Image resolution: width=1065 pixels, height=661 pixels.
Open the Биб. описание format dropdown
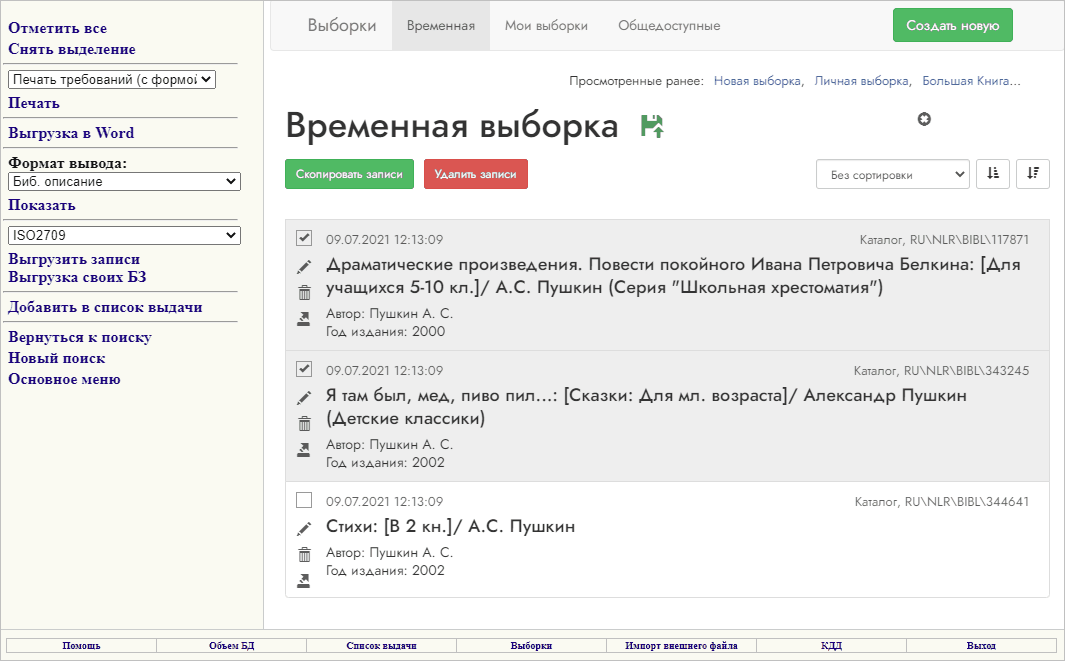tap(124, 181)
